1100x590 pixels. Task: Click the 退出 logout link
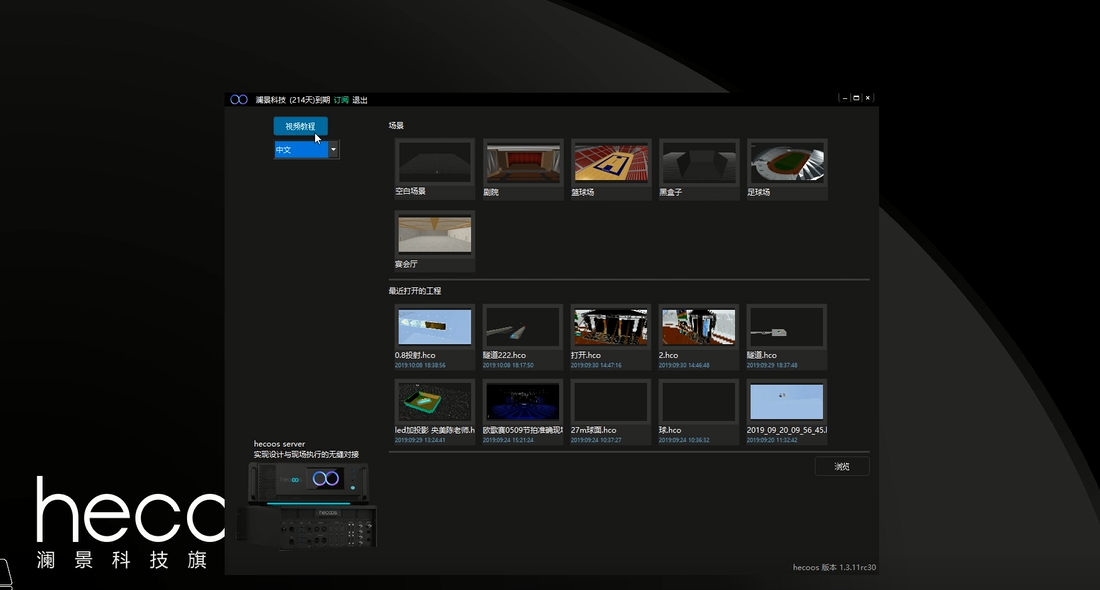point(360,100)
